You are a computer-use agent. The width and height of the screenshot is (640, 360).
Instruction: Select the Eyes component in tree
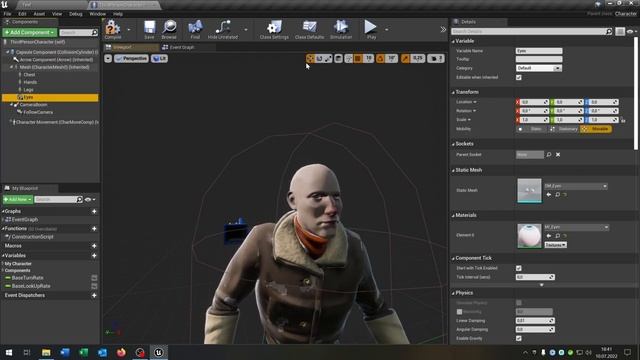50,97
